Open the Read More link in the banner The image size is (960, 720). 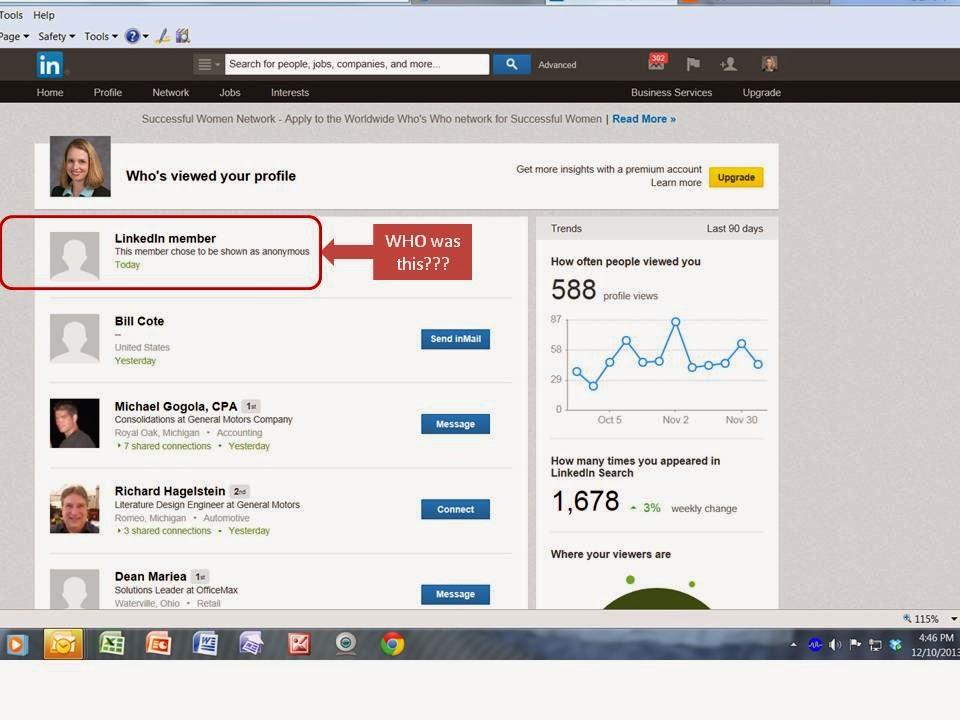coord(641,118)
